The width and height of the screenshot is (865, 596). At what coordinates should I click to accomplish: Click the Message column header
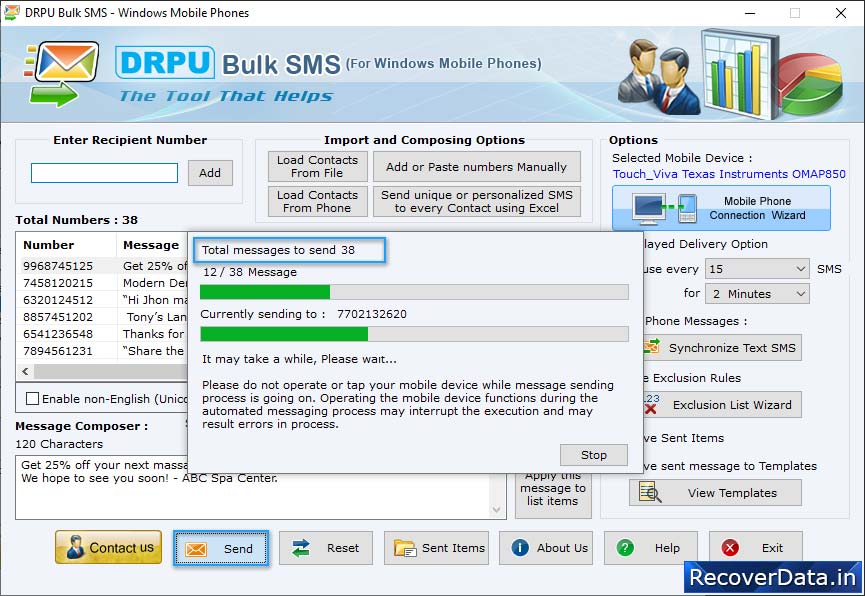(x=152, y=244)
